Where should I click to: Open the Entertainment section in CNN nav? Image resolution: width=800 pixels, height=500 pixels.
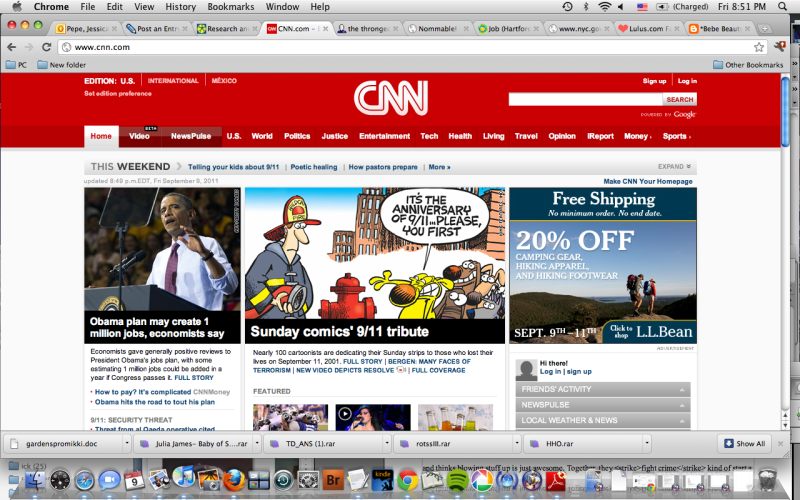384,136
